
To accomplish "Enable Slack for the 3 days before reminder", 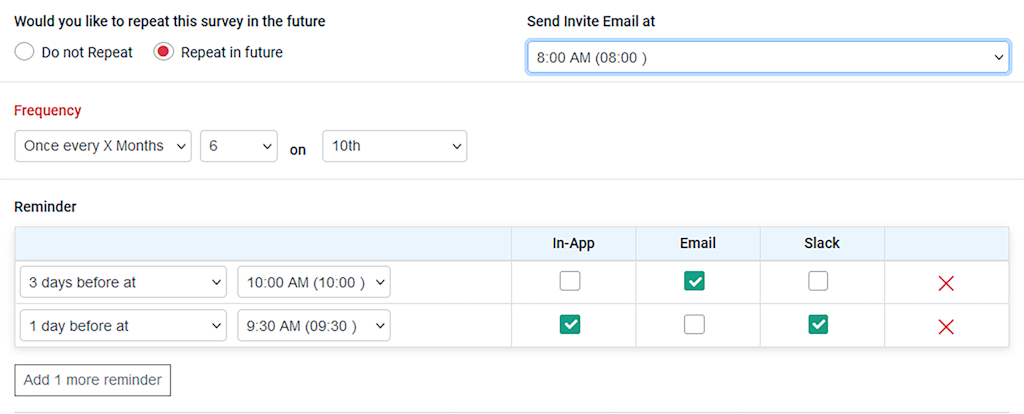I will pos(818,281).
